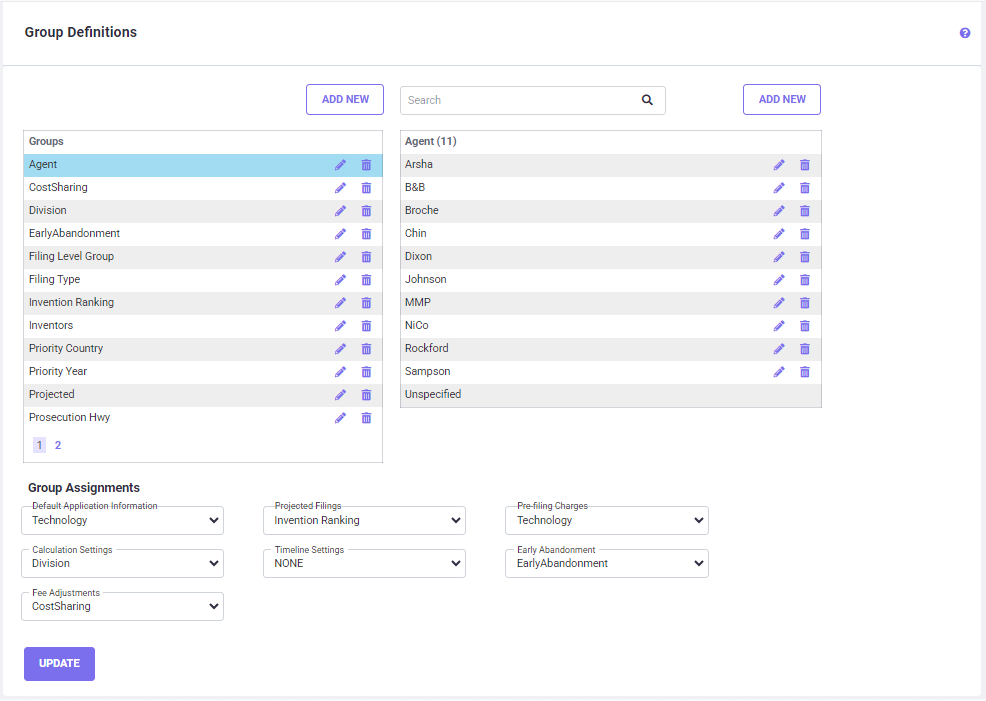Edit the Arsha agent entry
Viewport: 986px width, 701px height.
(x=779, y=165)
